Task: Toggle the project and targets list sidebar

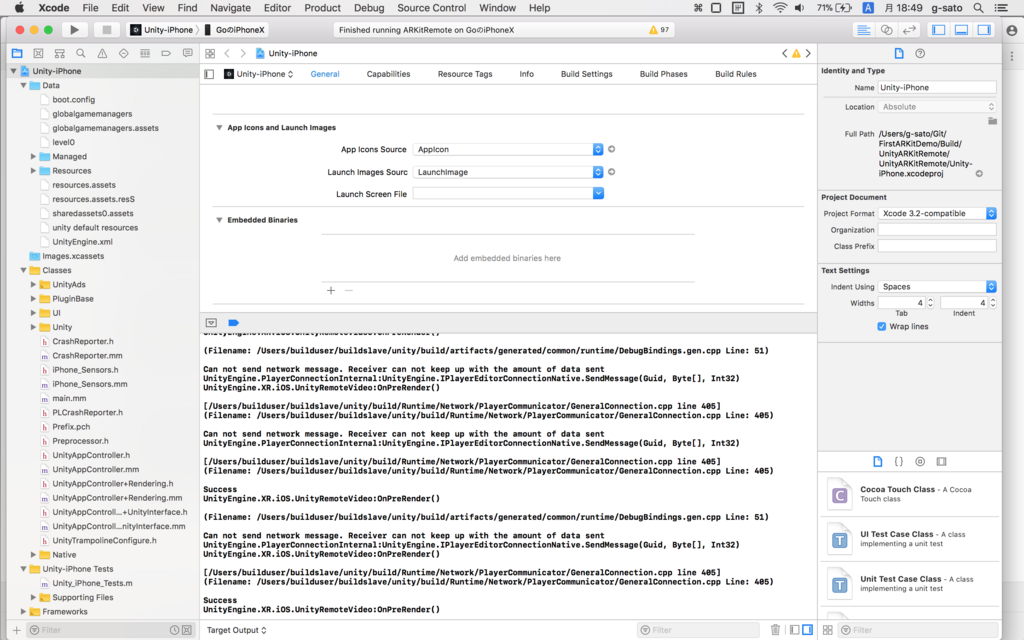Action: [209, 74]
